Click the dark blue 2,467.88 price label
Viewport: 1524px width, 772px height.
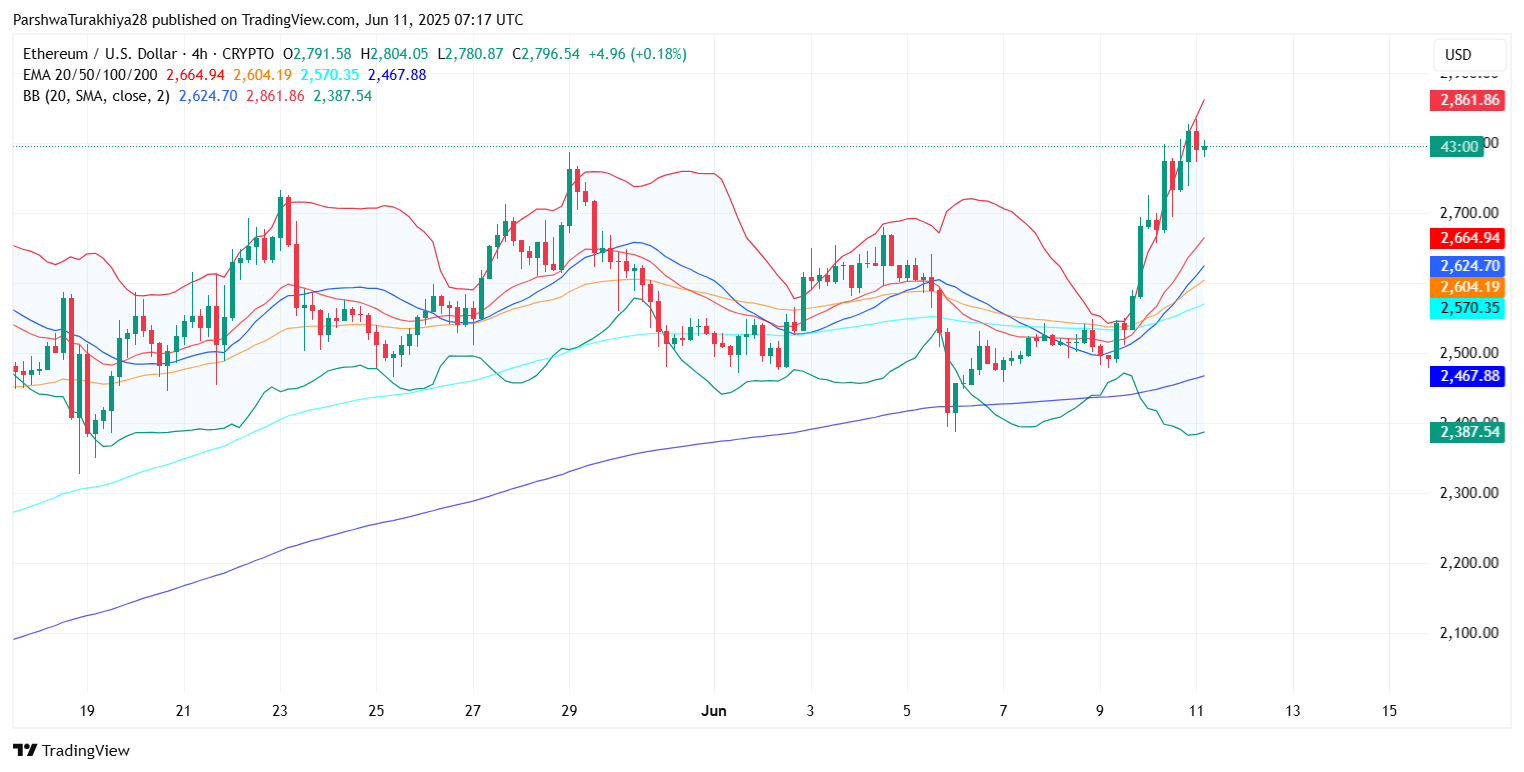[1467, 376]
